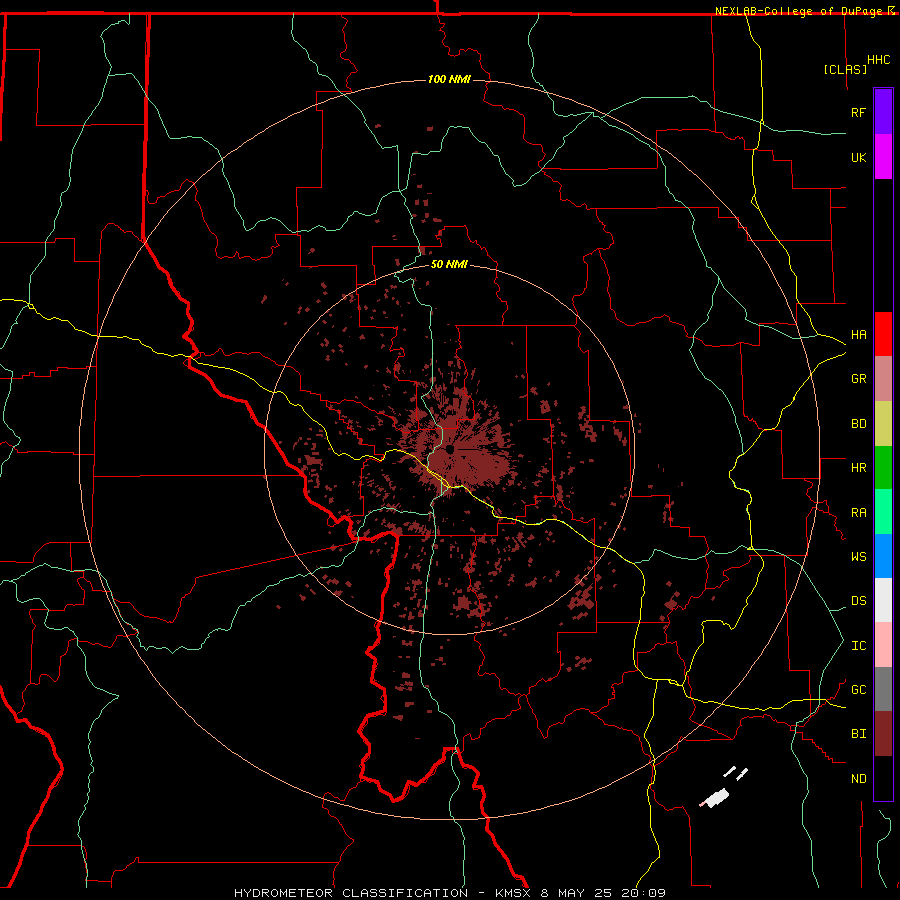
Task: Click the 20:09 timestamp
Action: point(645,893)
